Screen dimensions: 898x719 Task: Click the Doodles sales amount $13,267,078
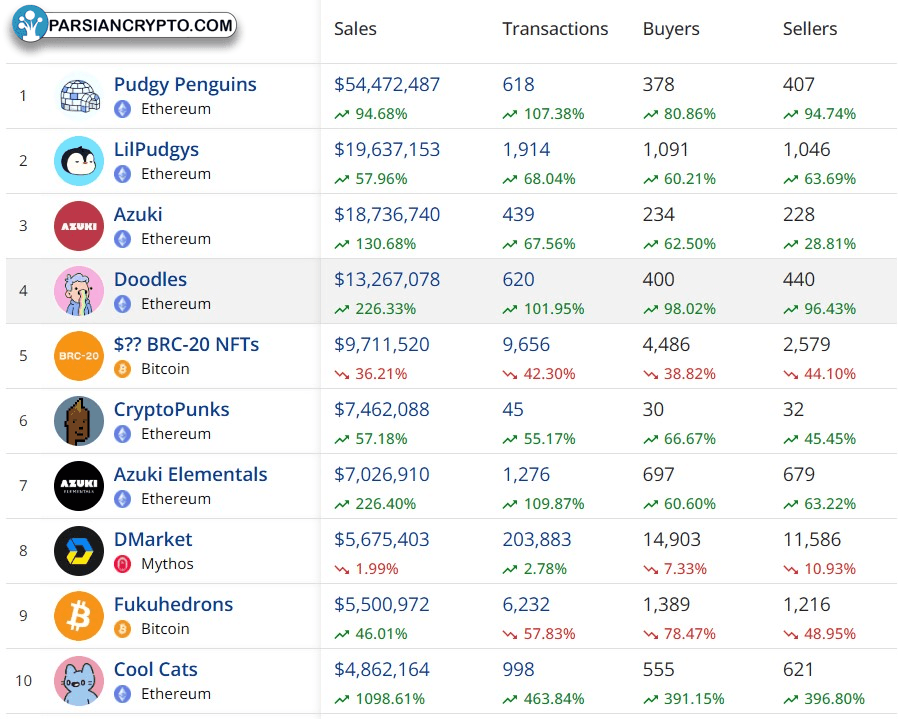pos(387,280)
